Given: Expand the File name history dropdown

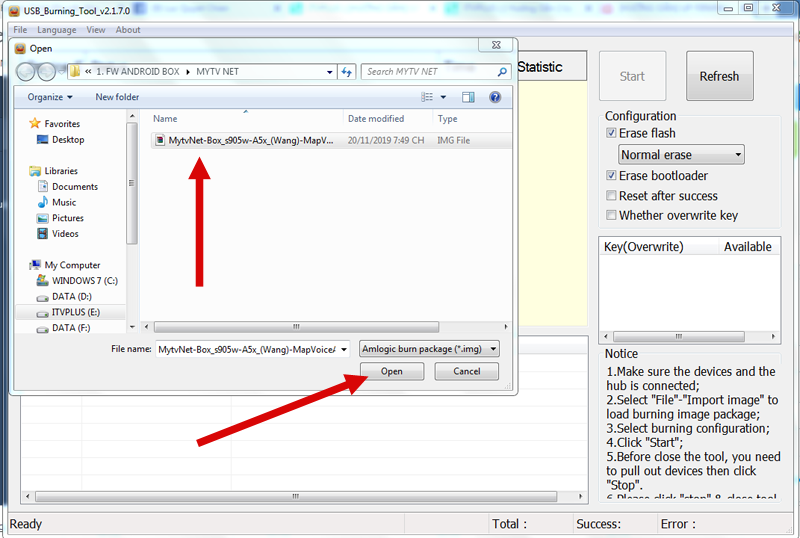Looking at the screenshot, I should (x=344, y=350).
